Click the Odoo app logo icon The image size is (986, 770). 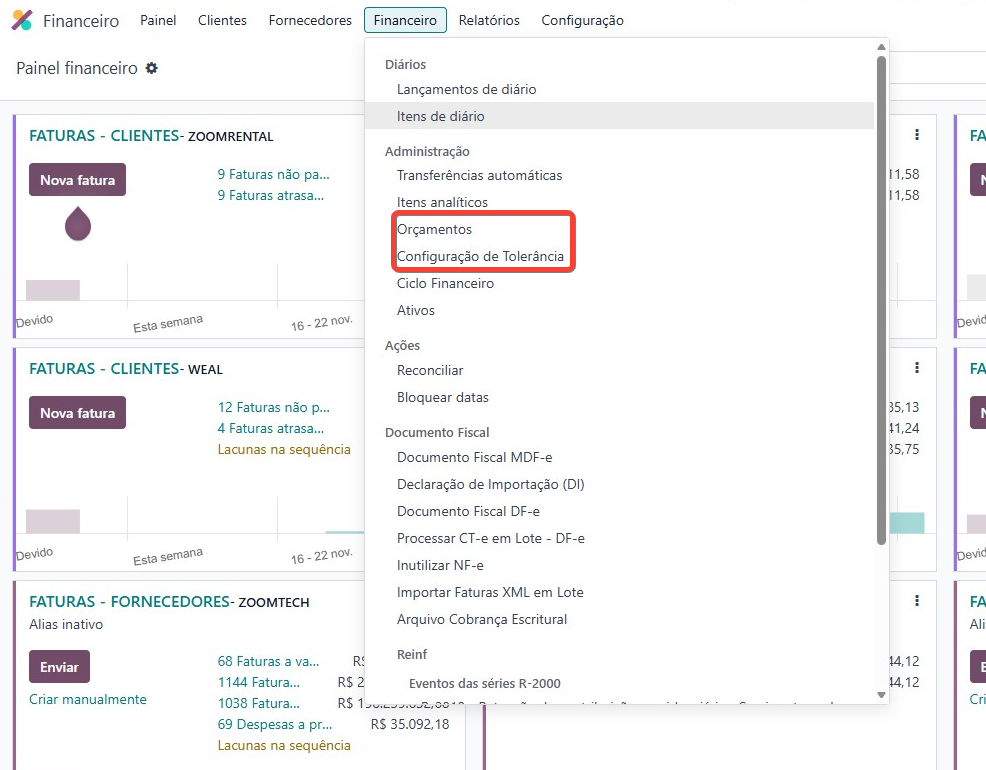click(x=21, y=20)
